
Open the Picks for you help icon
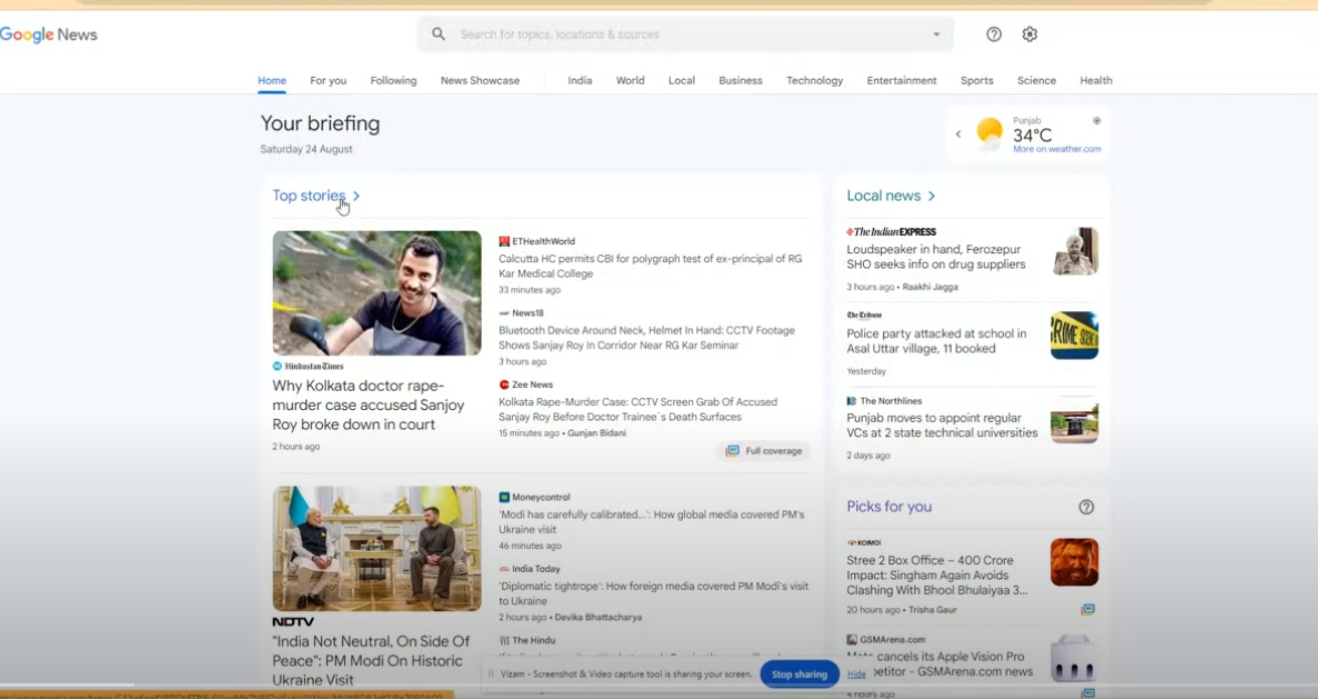point(1086,507)
